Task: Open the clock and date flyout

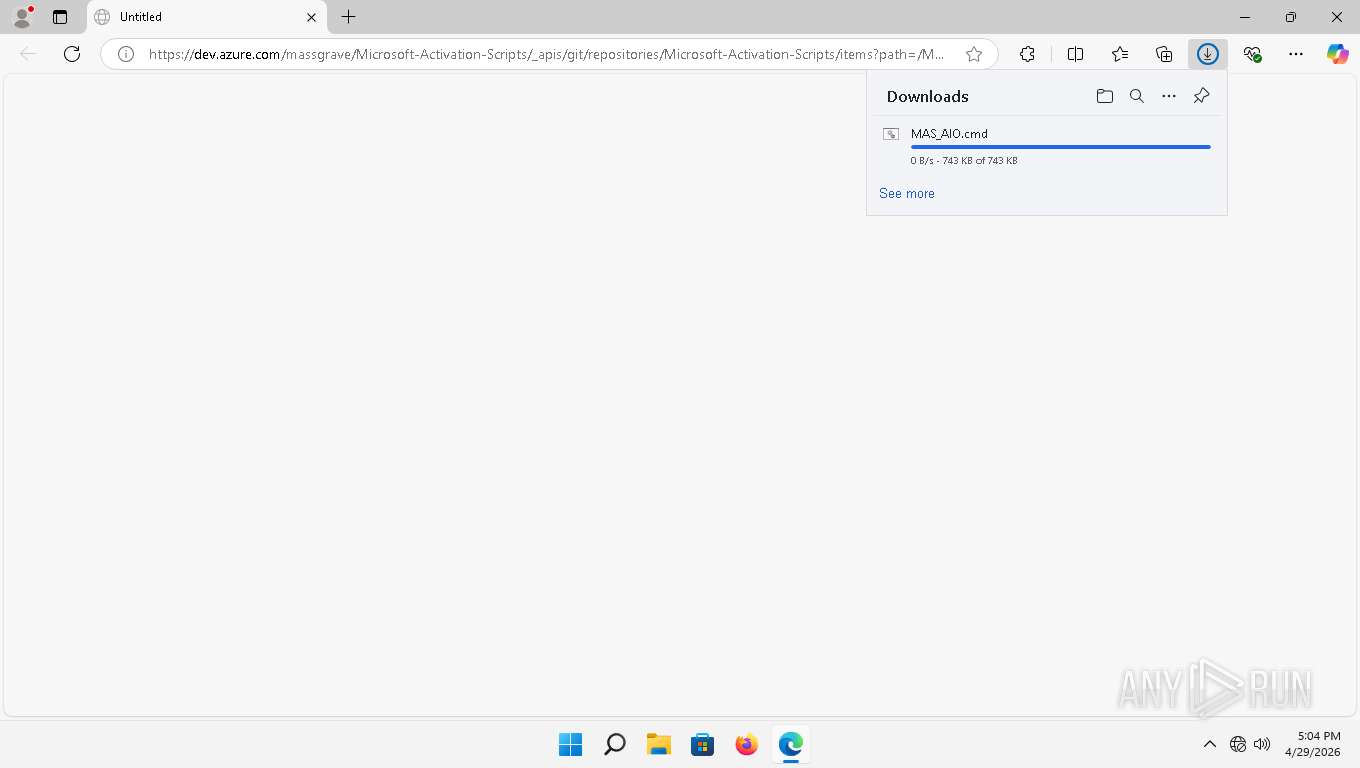Action: coord(1312,744)
